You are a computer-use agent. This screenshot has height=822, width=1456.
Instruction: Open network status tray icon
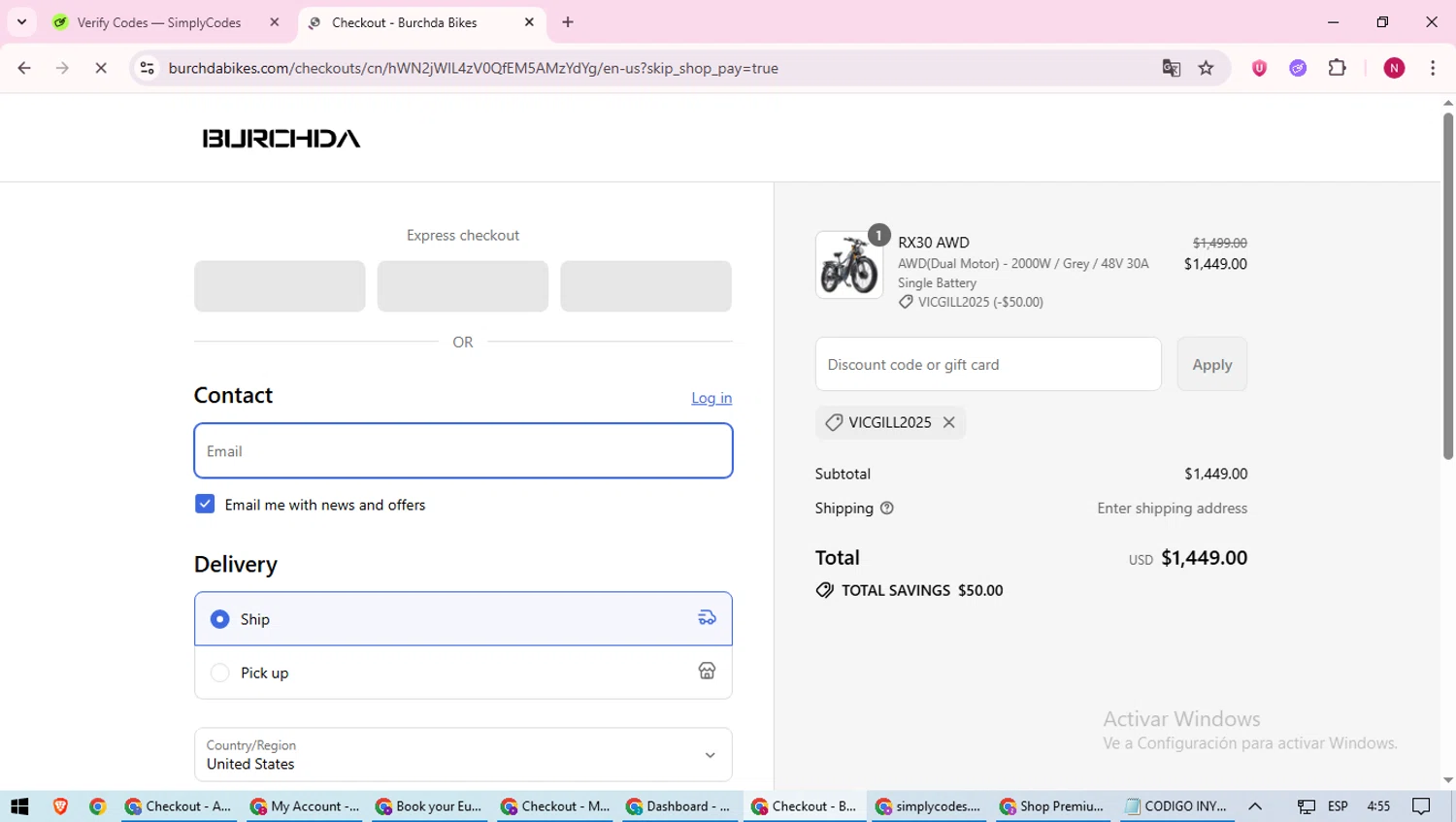(1307, 806)
